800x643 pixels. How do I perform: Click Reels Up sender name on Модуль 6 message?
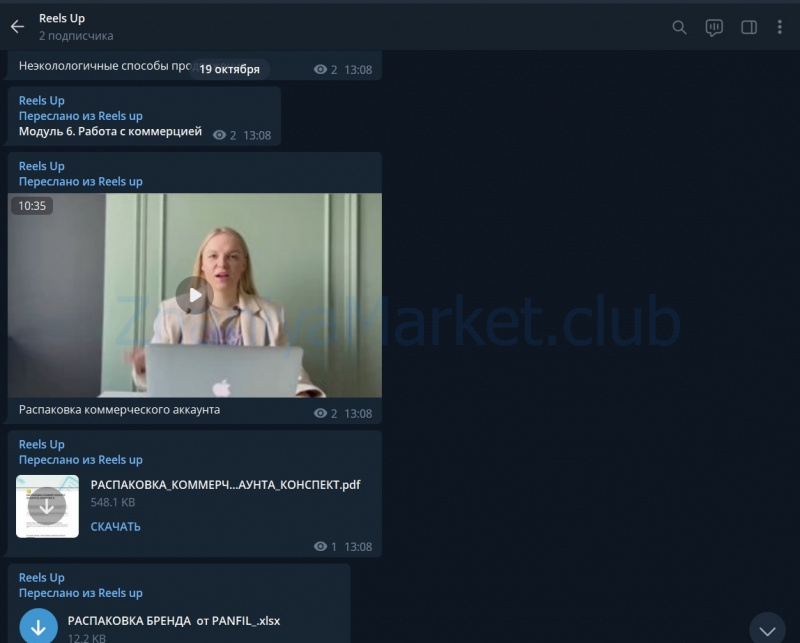click(41, 100)
